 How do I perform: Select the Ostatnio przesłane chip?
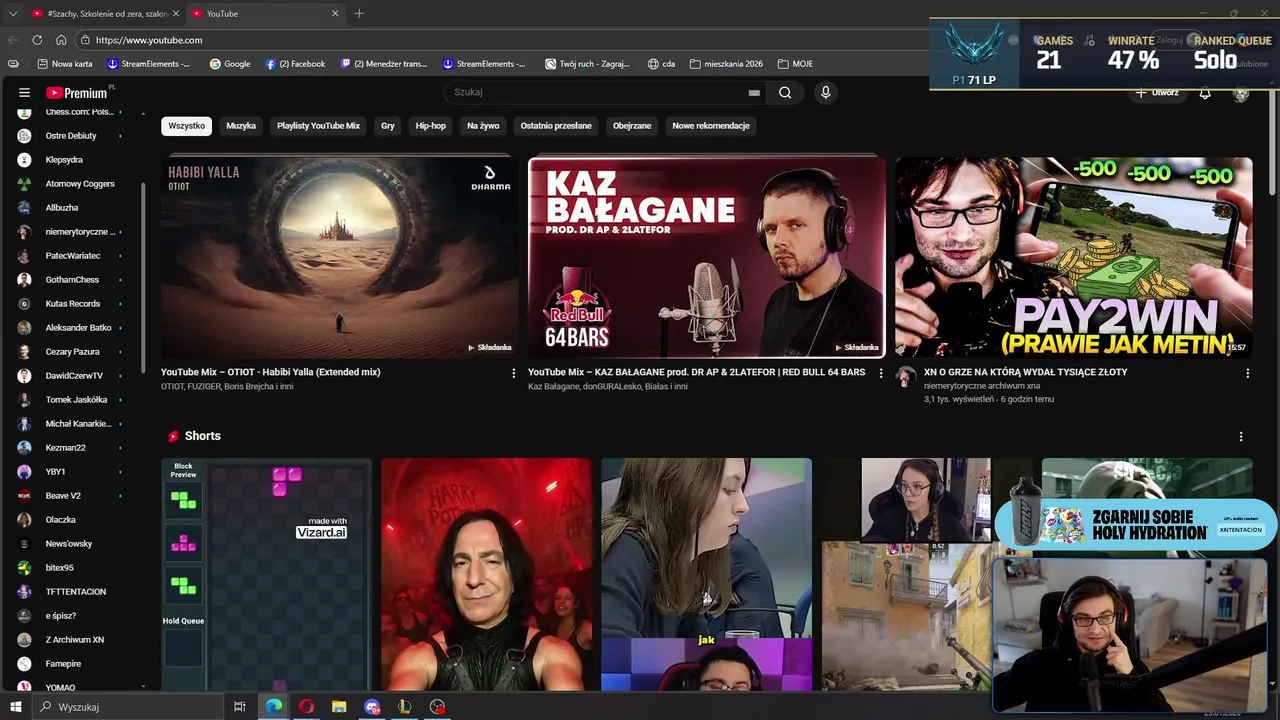point(556,126)
